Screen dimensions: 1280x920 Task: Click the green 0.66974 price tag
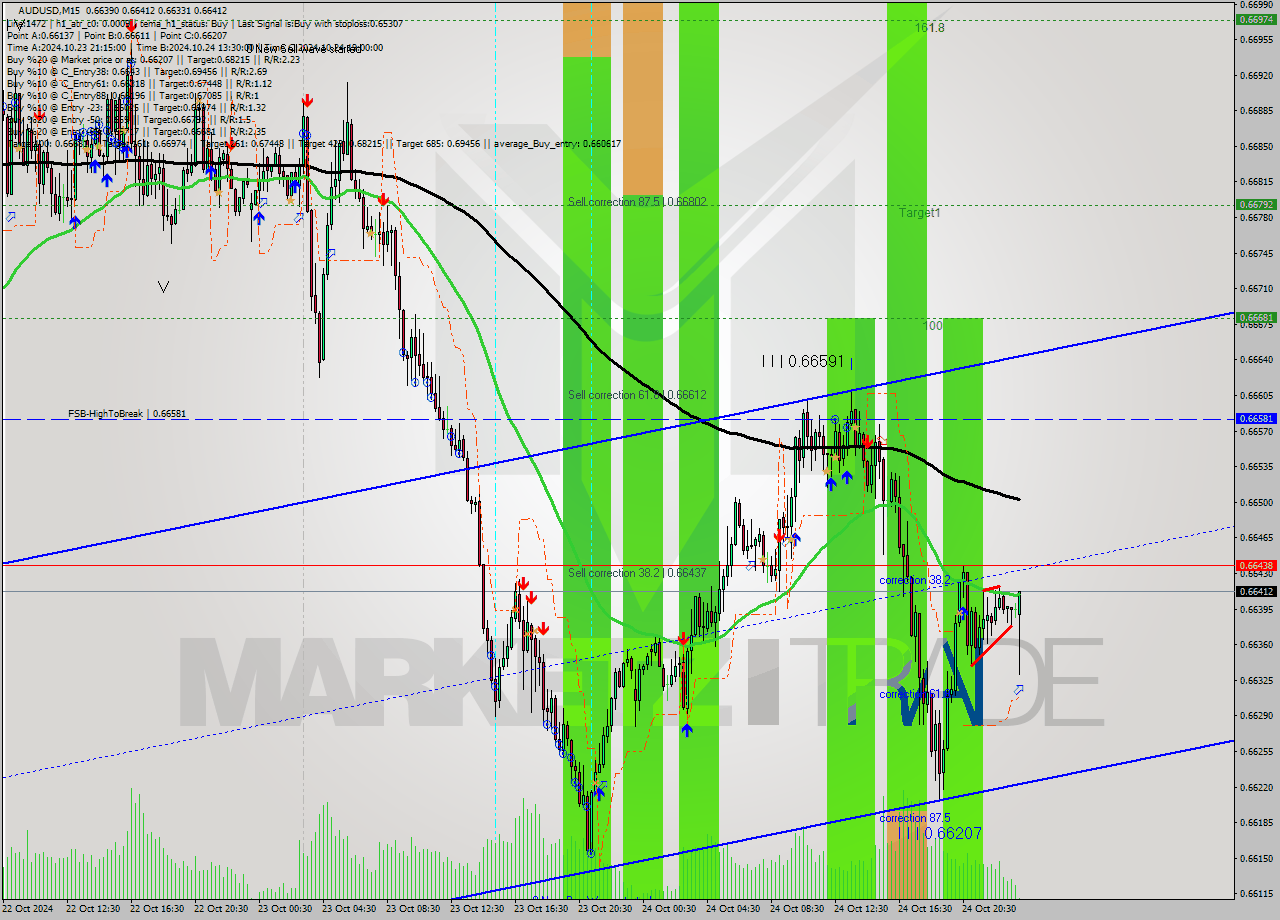click(1255, 19)
